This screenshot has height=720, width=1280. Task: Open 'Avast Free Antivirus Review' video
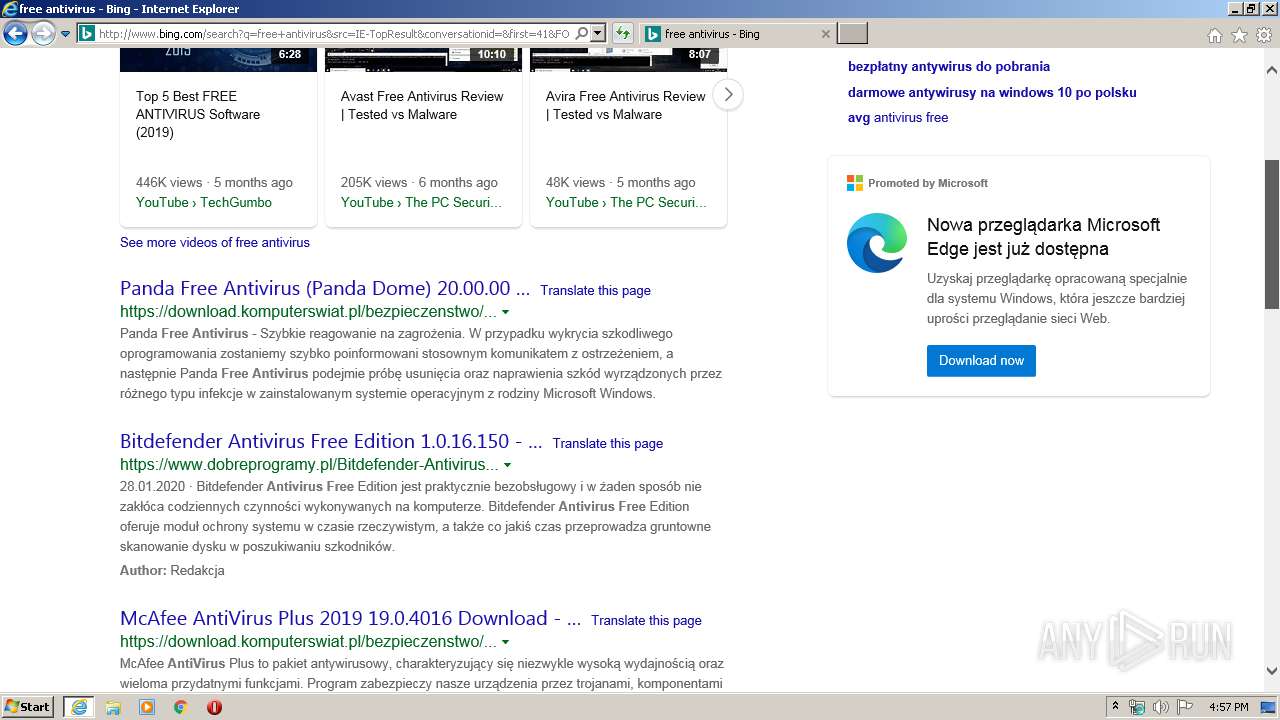pyautogui.click(x=422, y=105)
